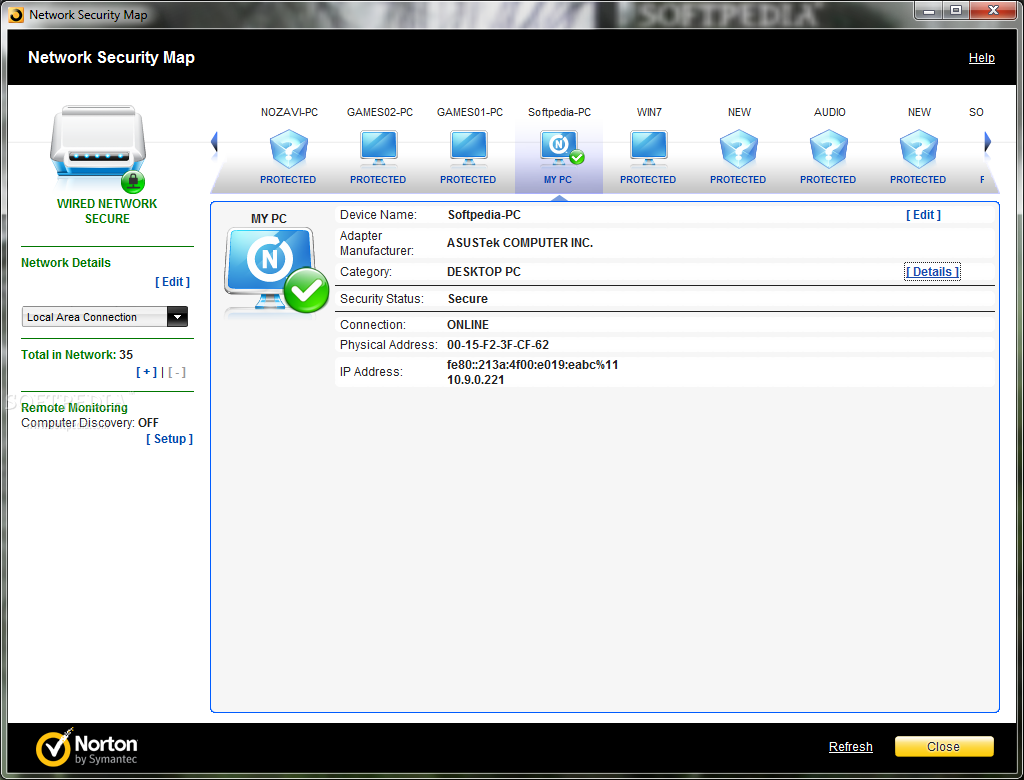Click the AUDIO device name
Viewport: 1024px width, 780px height.
click(829, 112)
